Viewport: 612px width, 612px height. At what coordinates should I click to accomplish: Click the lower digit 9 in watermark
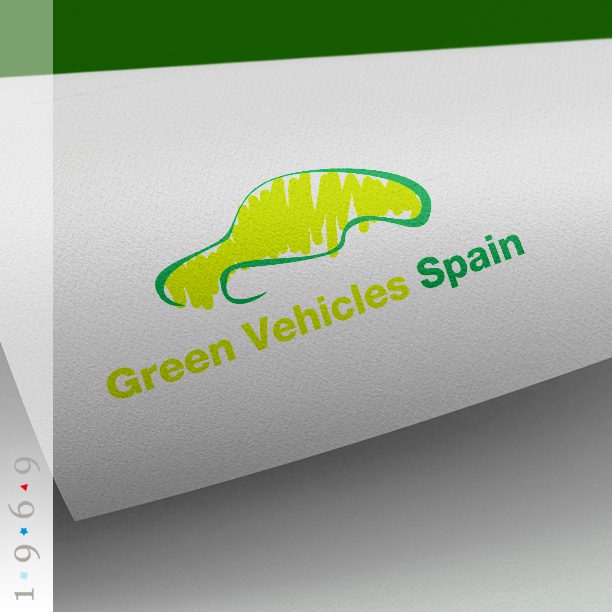(x=25, y=553)
